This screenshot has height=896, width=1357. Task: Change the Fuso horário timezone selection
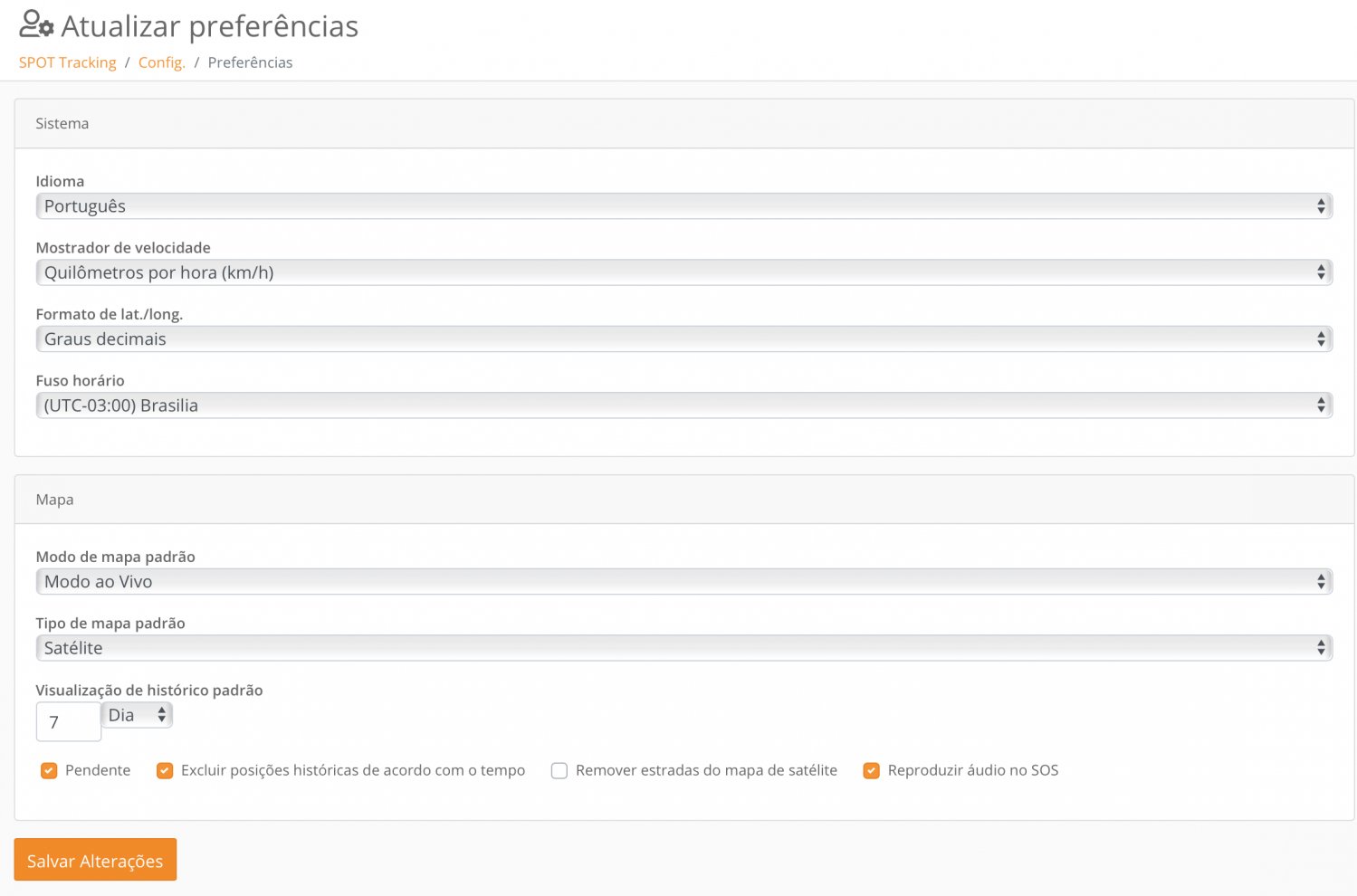(x=683, y=405)
